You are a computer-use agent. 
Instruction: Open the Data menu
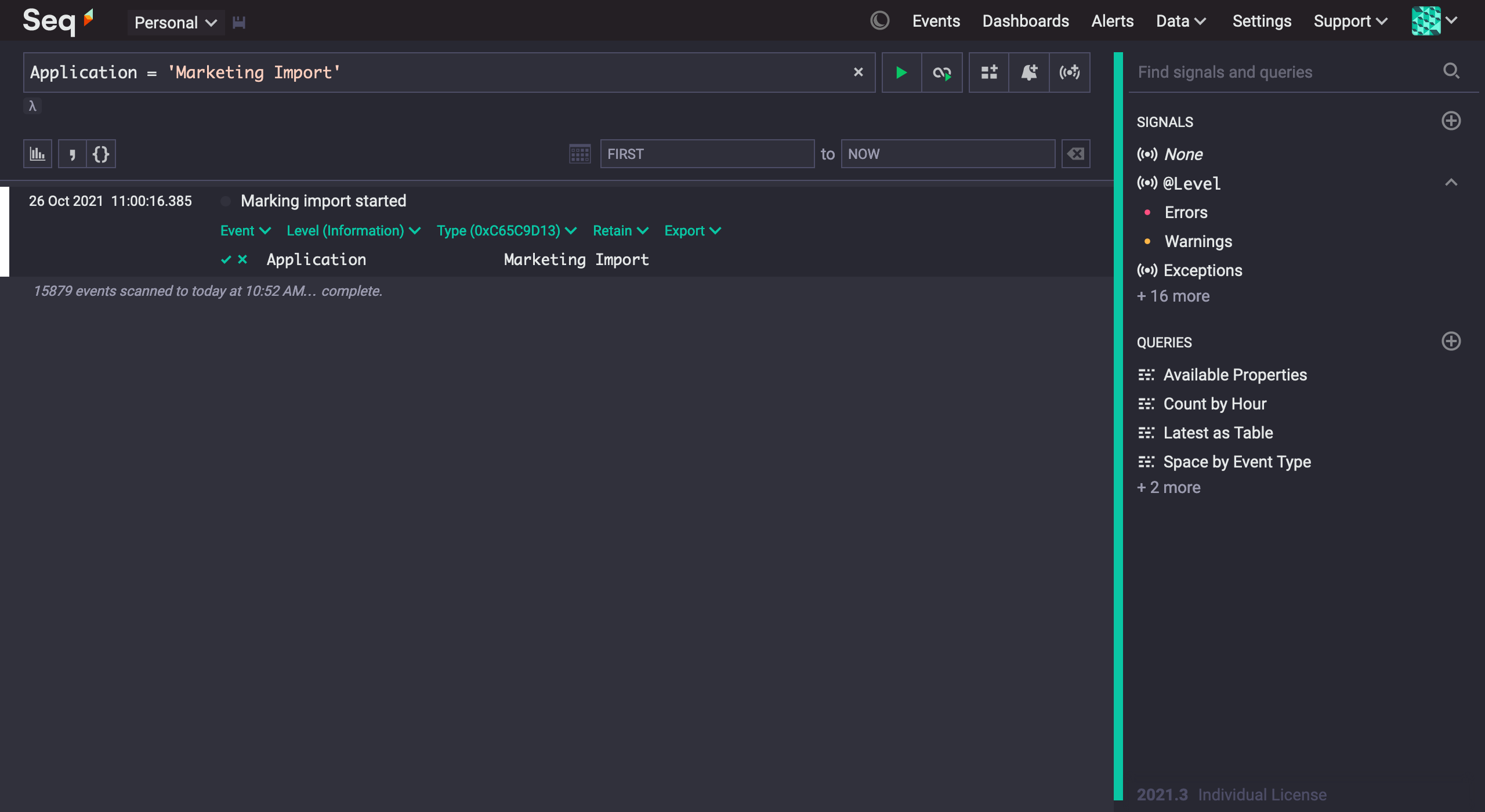tap(1180, 21)
